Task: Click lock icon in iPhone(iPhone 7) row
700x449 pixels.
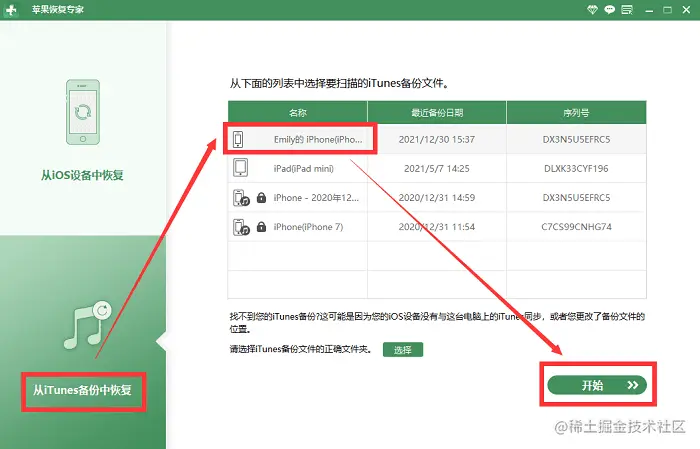Action: (261, 227)
